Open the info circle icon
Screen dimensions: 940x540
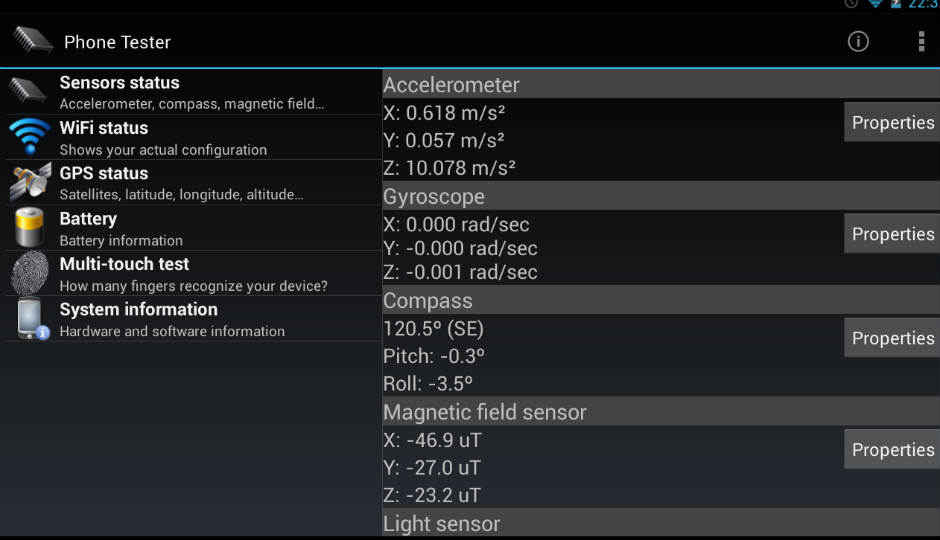(x=858, y=41)
